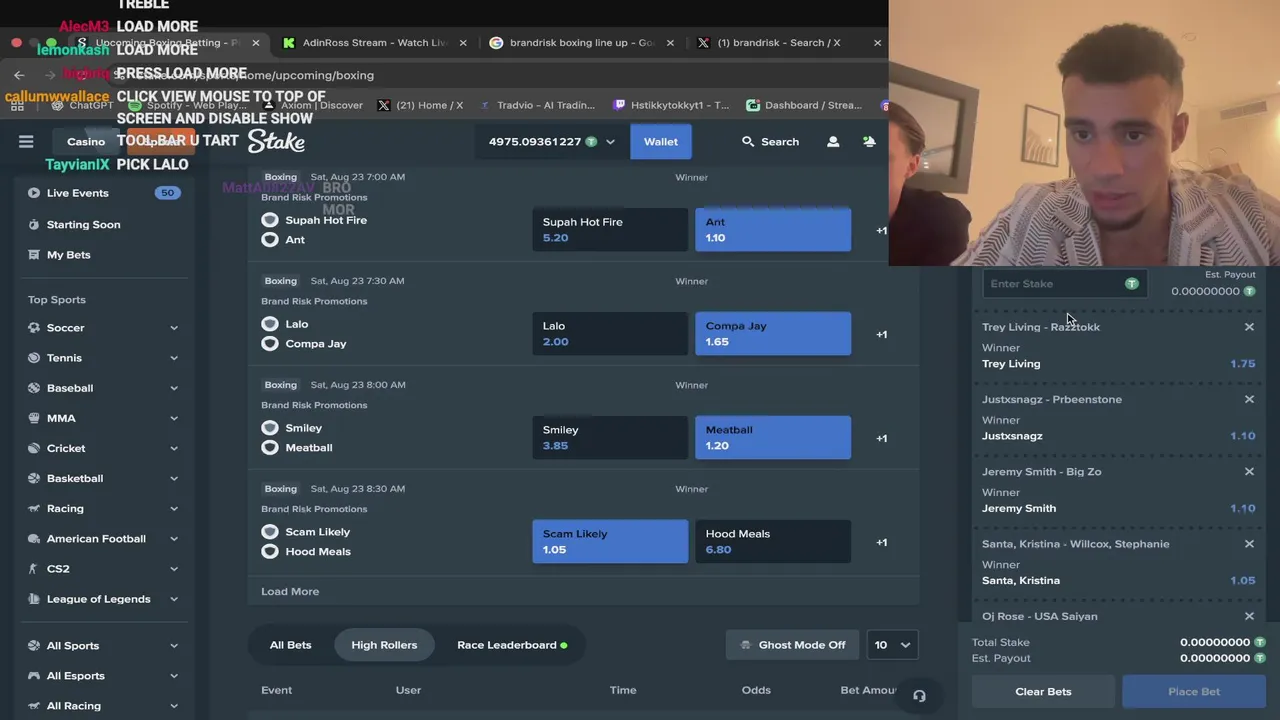Switch to Race Leaderboard tab
Screen dimensions: 1280x720
pyautogui.click(x=511, y=645)
